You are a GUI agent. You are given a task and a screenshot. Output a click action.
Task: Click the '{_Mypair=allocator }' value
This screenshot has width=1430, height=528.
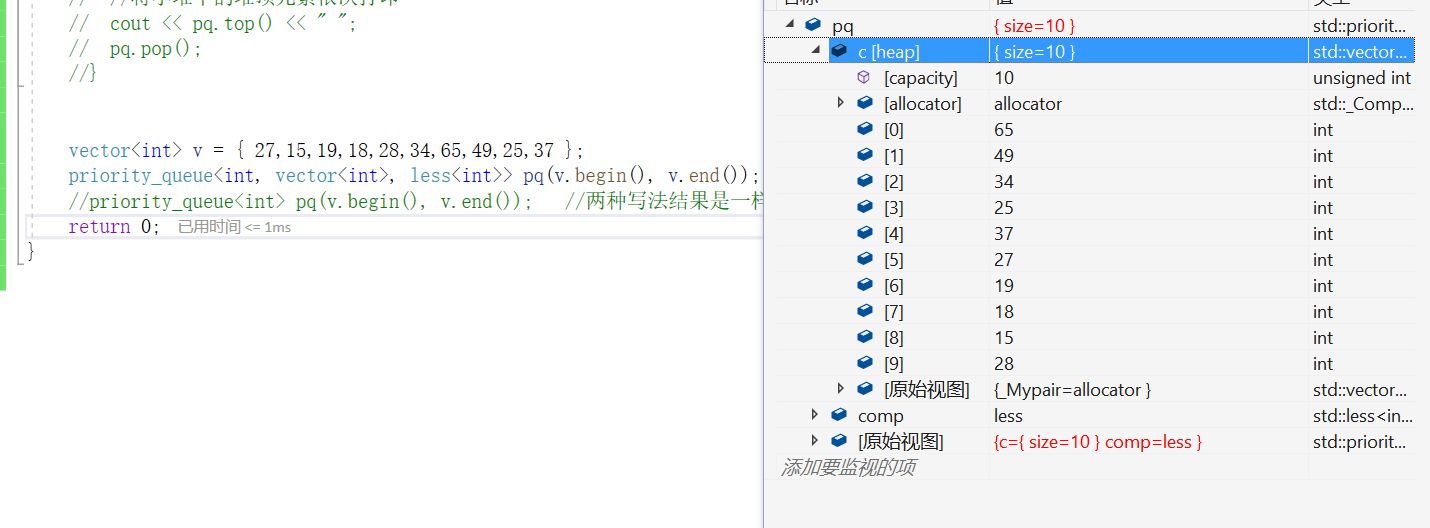tap(1072, 390)
